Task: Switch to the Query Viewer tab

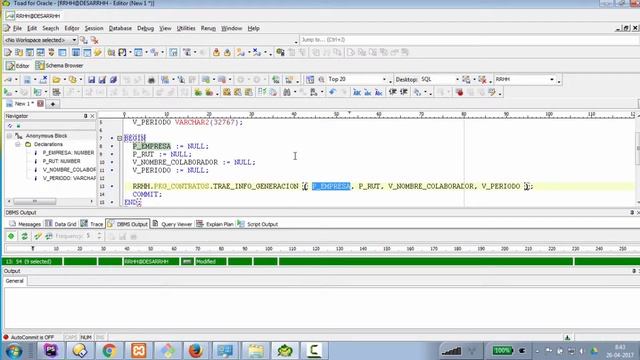Action: [172, 224]
